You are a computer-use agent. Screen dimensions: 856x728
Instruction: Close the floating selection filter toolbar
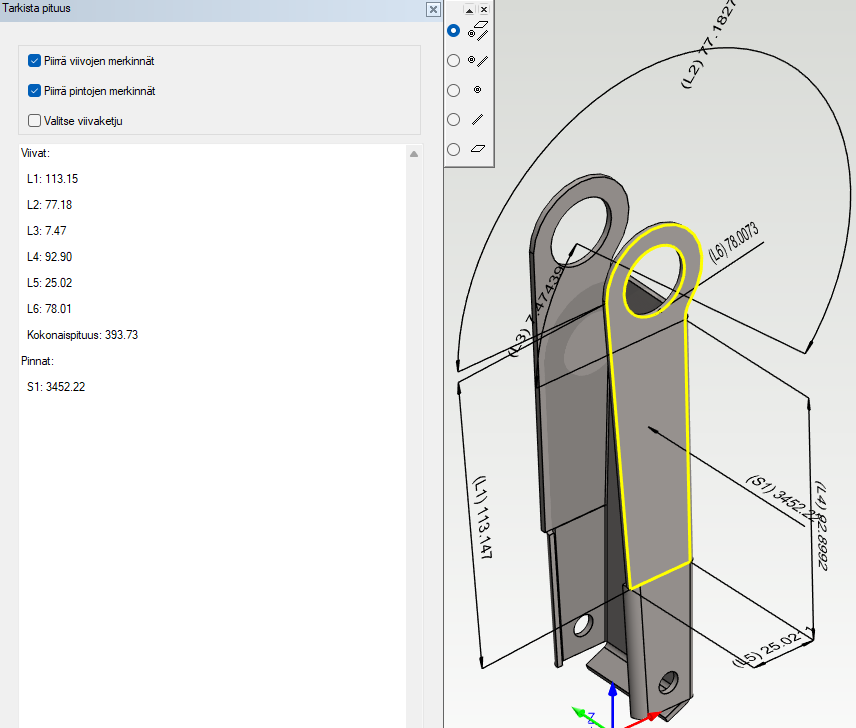coord(484,9)
